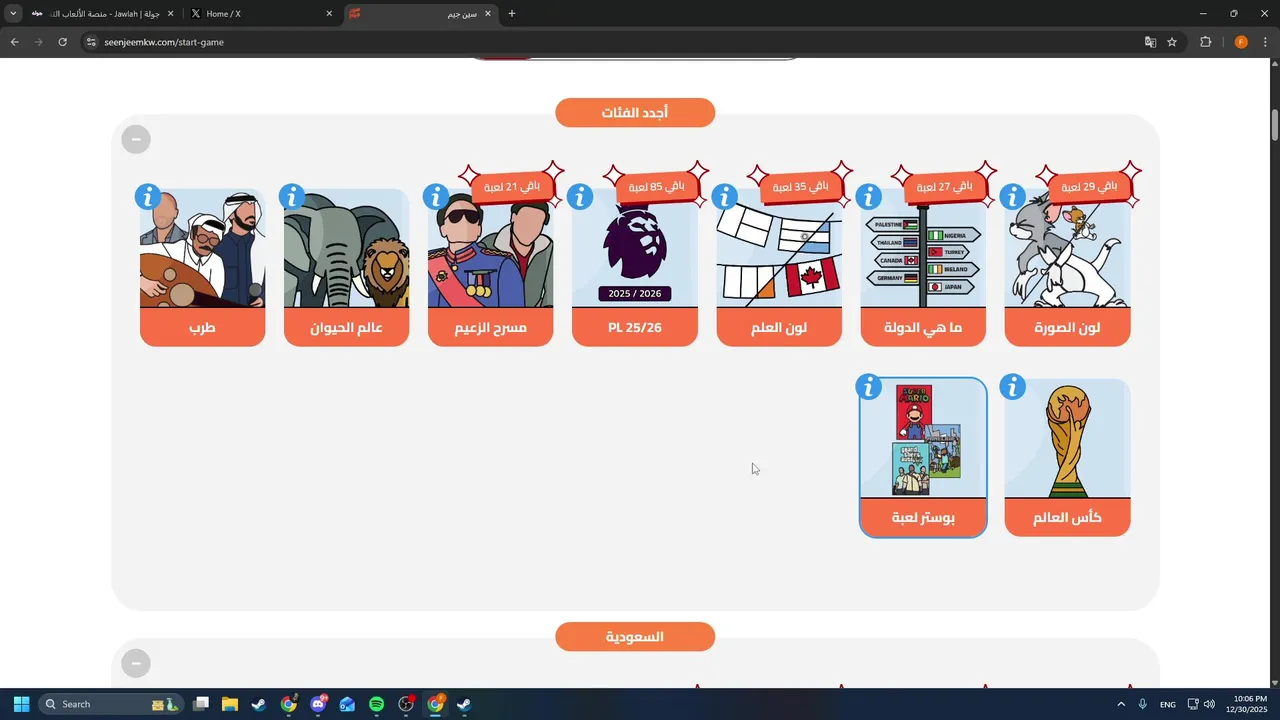Open Discord from the taskbar
The height and width of the screenshot is (720, 1280).
coord(318,704)
